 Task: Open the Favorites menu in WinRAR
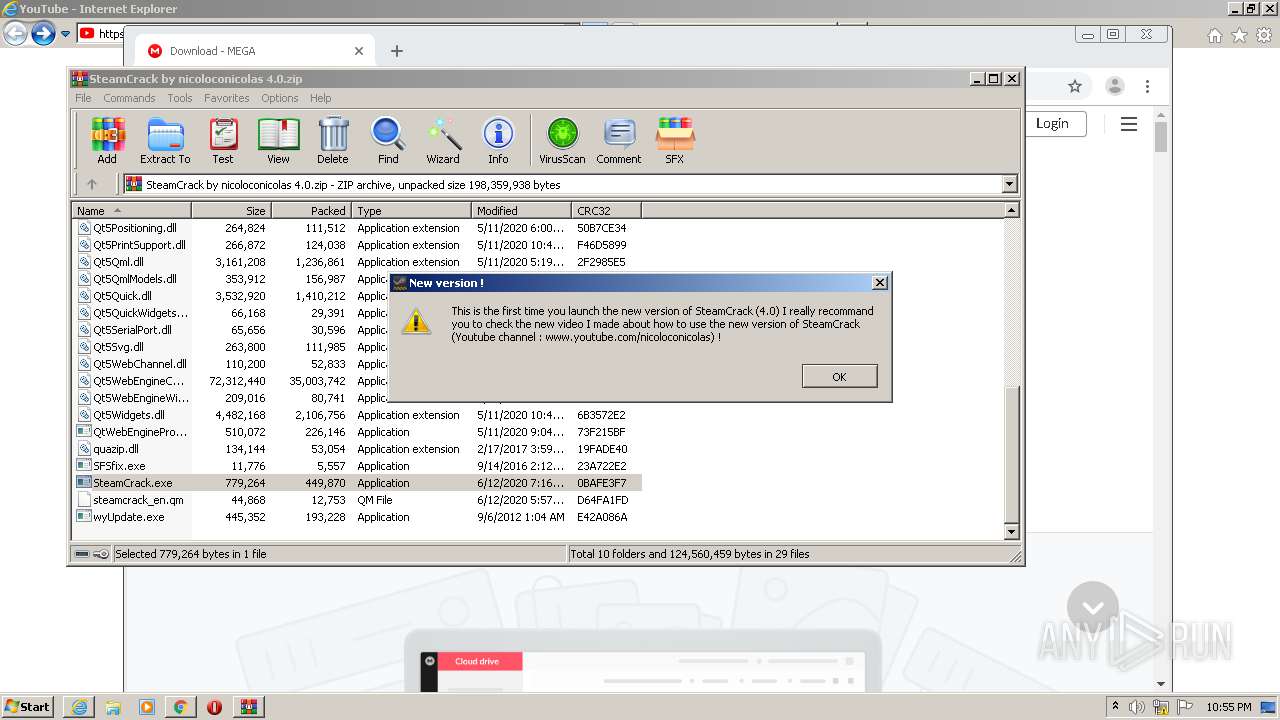pyautogui.click(x=227, y=98)
